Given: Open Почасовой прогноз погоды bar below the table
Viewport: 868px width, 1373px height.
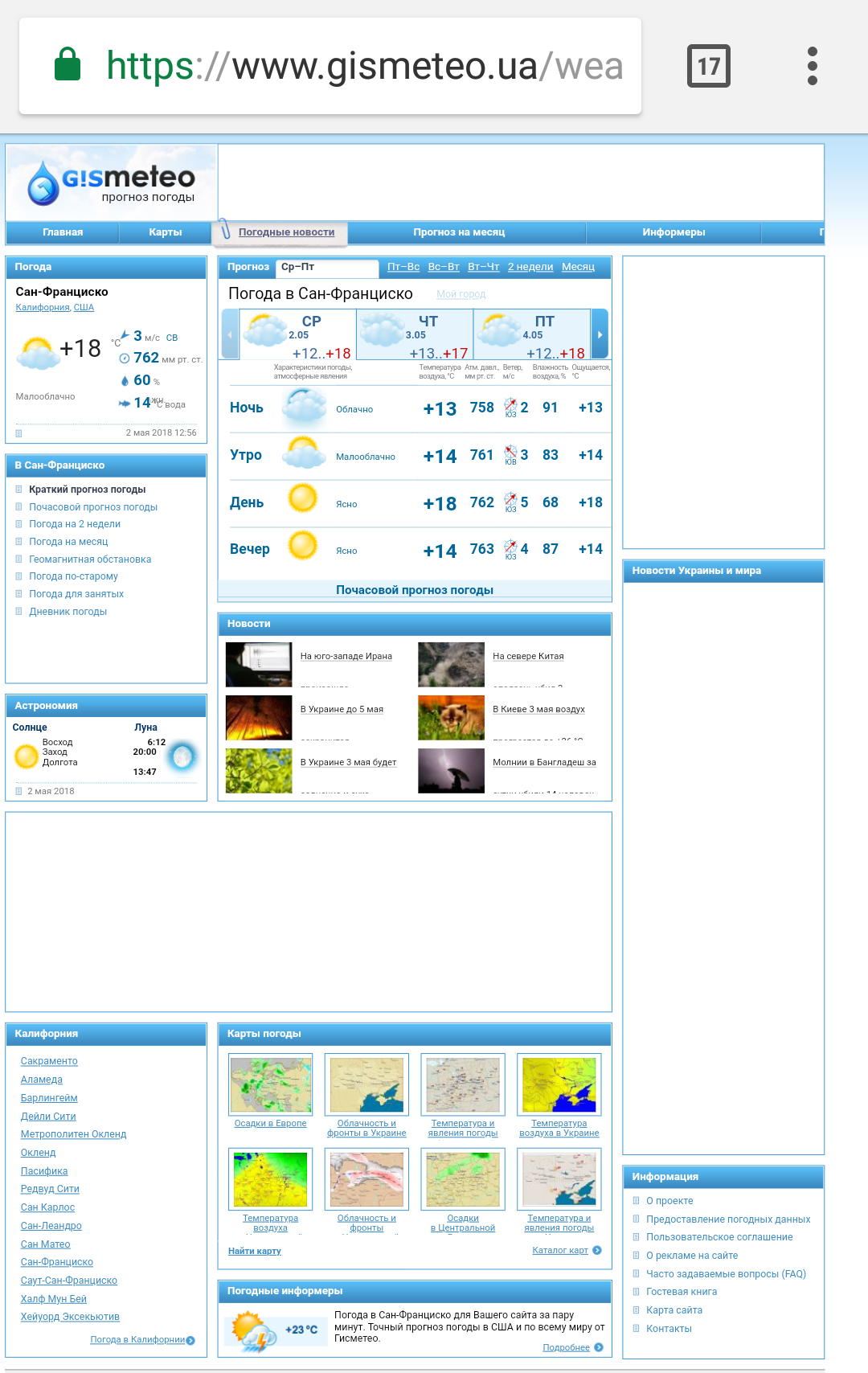Looking at the screenshot, I should coord(415,590).
